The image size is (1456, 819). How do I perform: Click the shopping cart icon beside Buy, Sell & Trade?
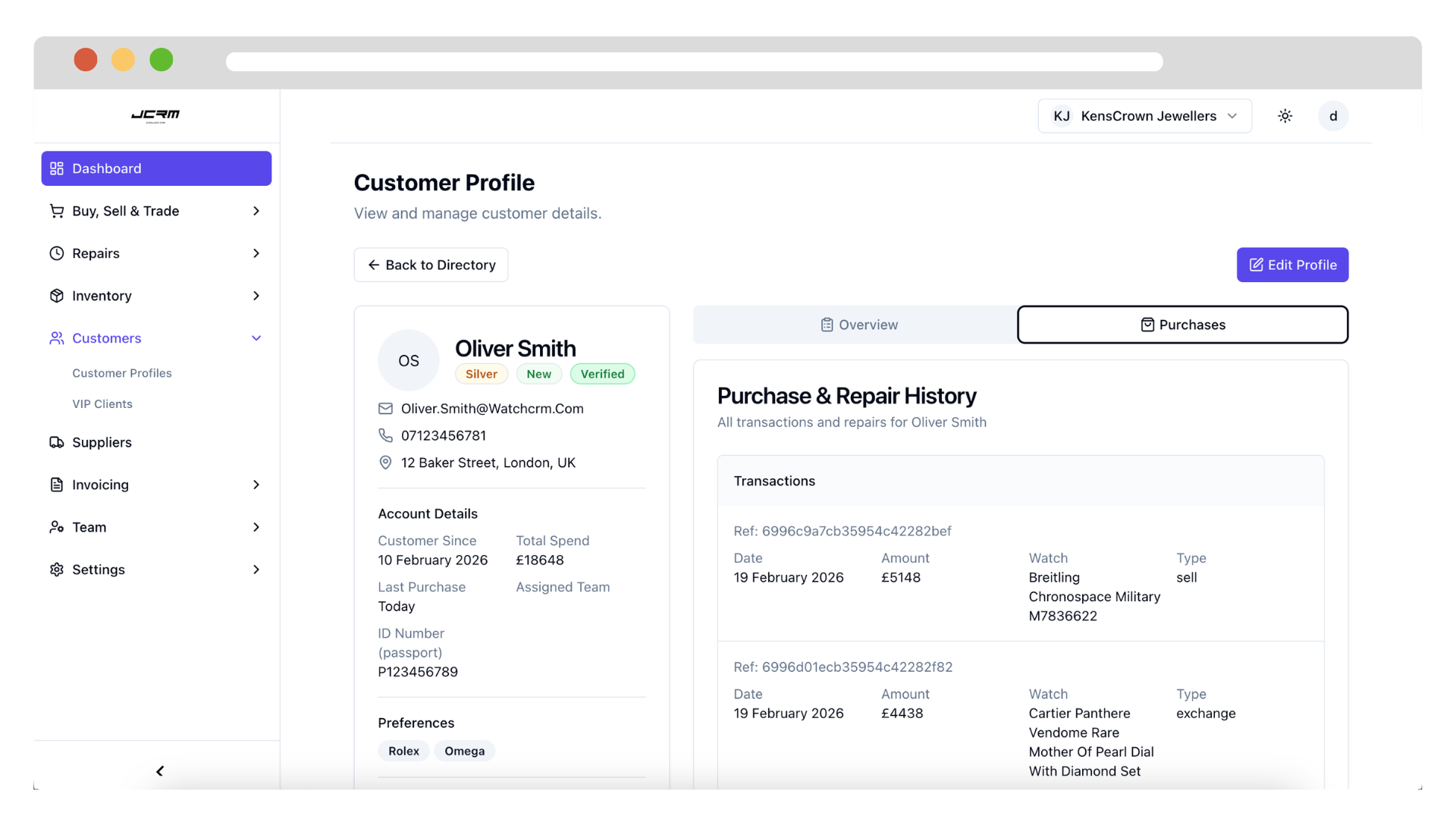pyautogui.click(x=57, y=211)
